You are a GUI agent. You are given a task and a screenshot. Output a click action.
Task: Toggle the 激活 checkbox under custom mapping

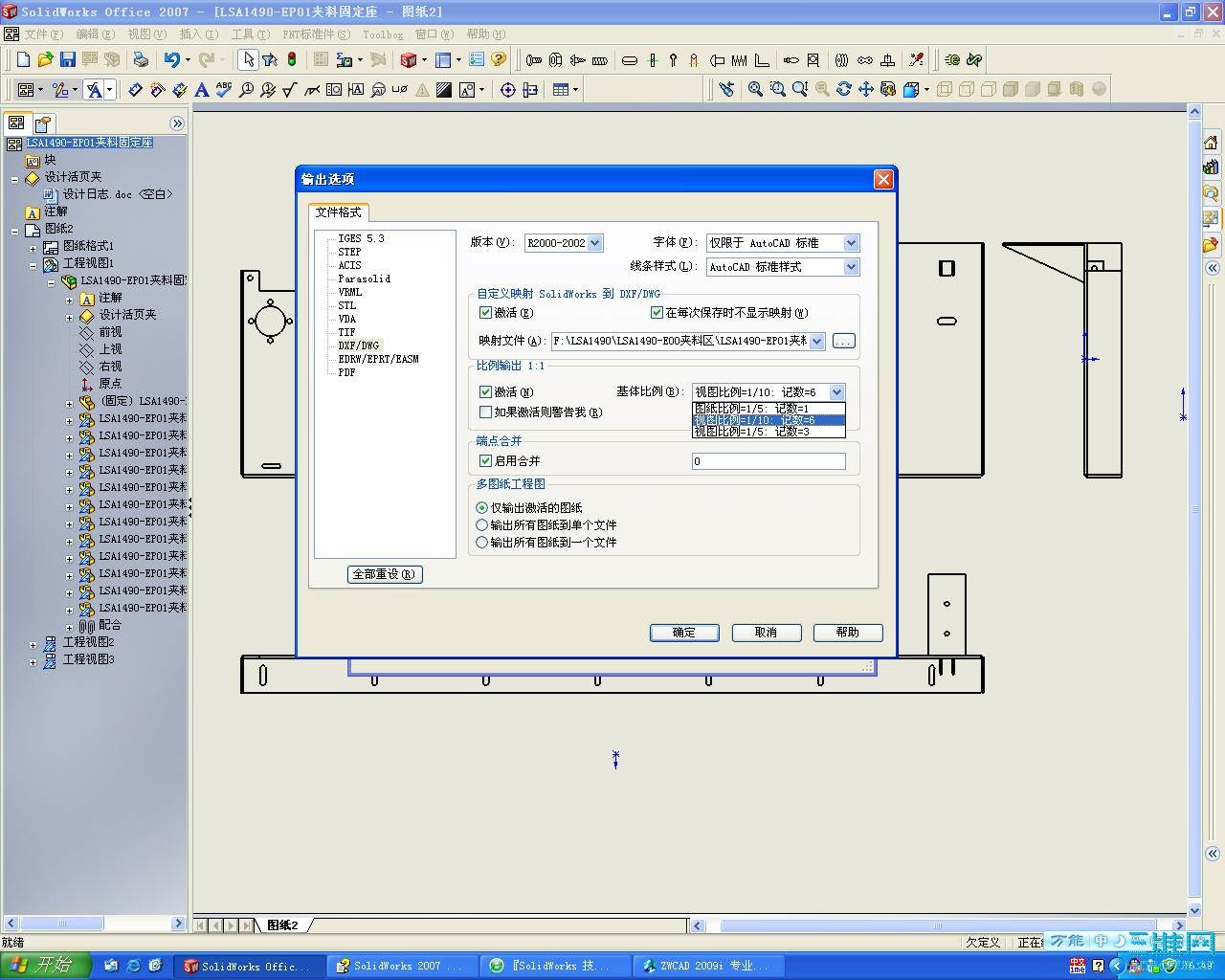[485, 313]
